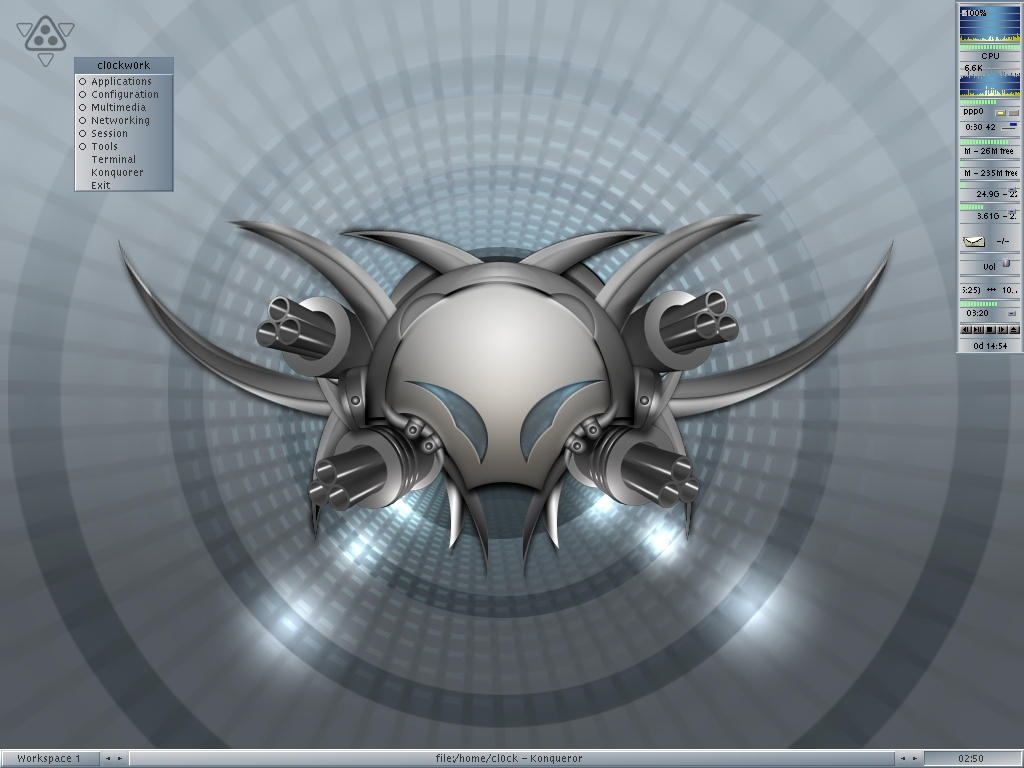Launch Konquorer from the clockwork menu

click(117, 173)
